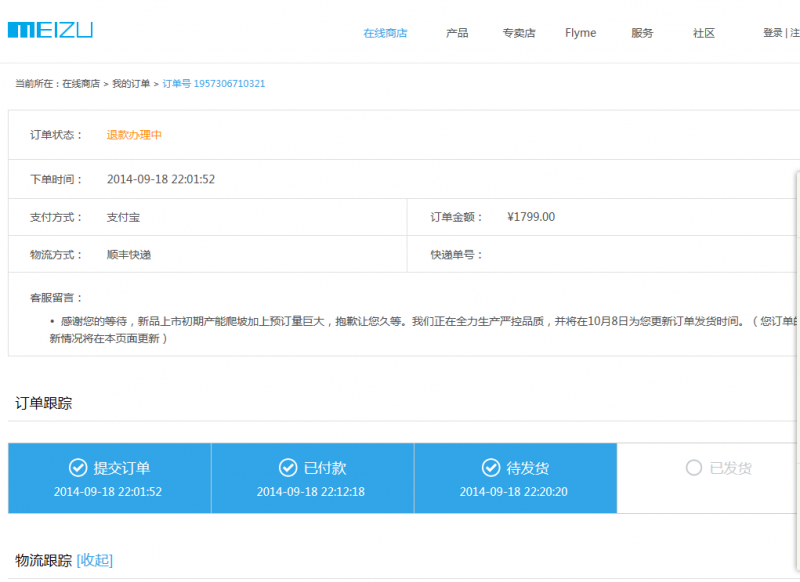Go to 专卖店 in navigation
This screenshot has height=582, width=800.
pyautogui.click(x=519, y=33)
